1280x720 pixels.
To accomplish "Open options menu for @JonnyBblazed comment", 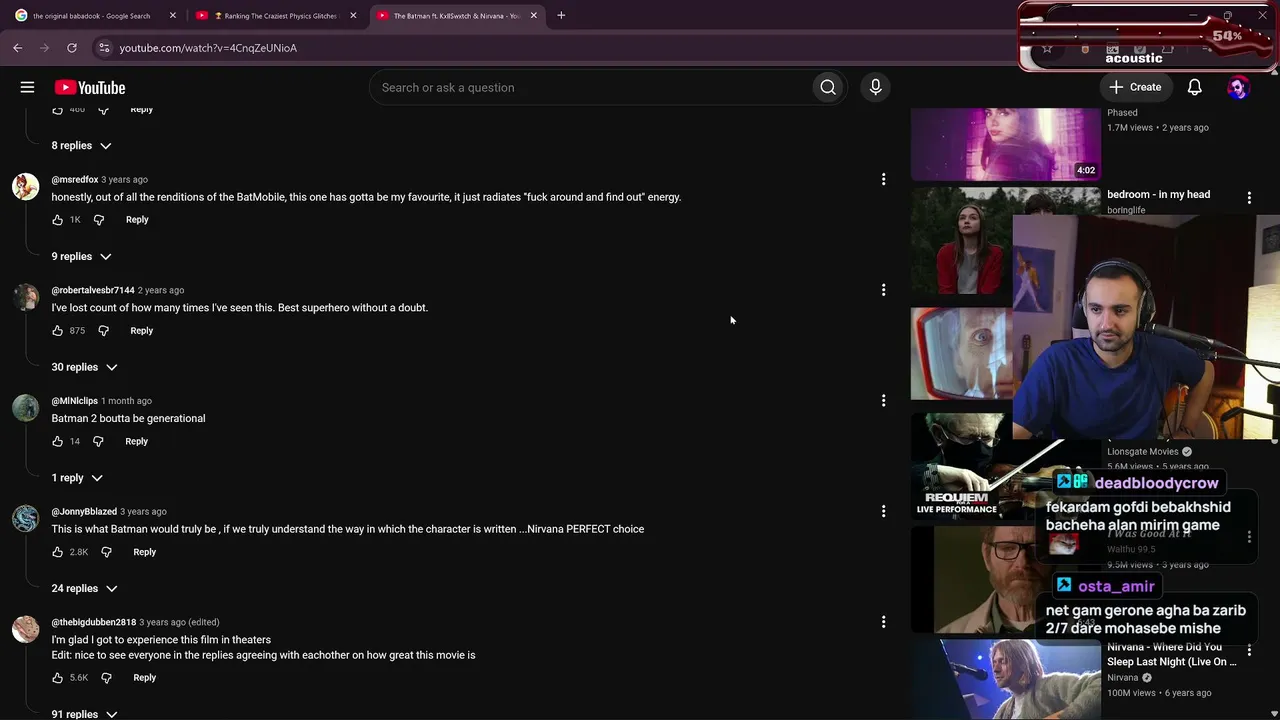I will point(883,512).
